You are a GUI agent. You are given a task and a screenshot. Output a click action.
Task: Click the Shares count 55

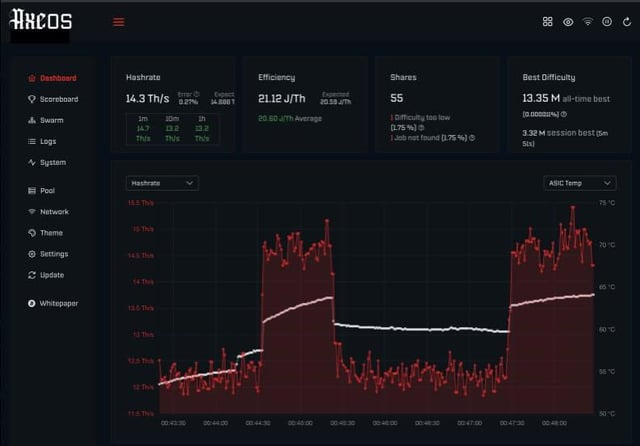tap(396, 98)
